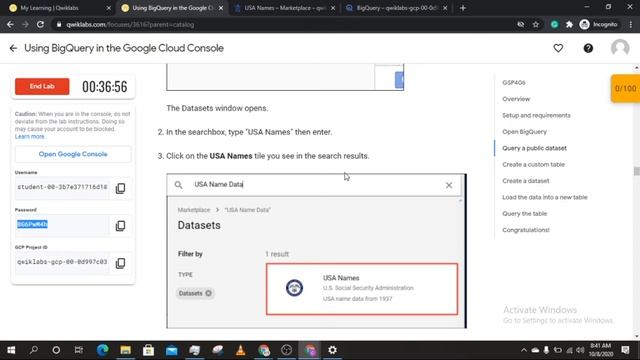The height and width of the screenshot is (360, 640).
Task: Click the highlighted Password field
Action: click(x=62, y=225)
